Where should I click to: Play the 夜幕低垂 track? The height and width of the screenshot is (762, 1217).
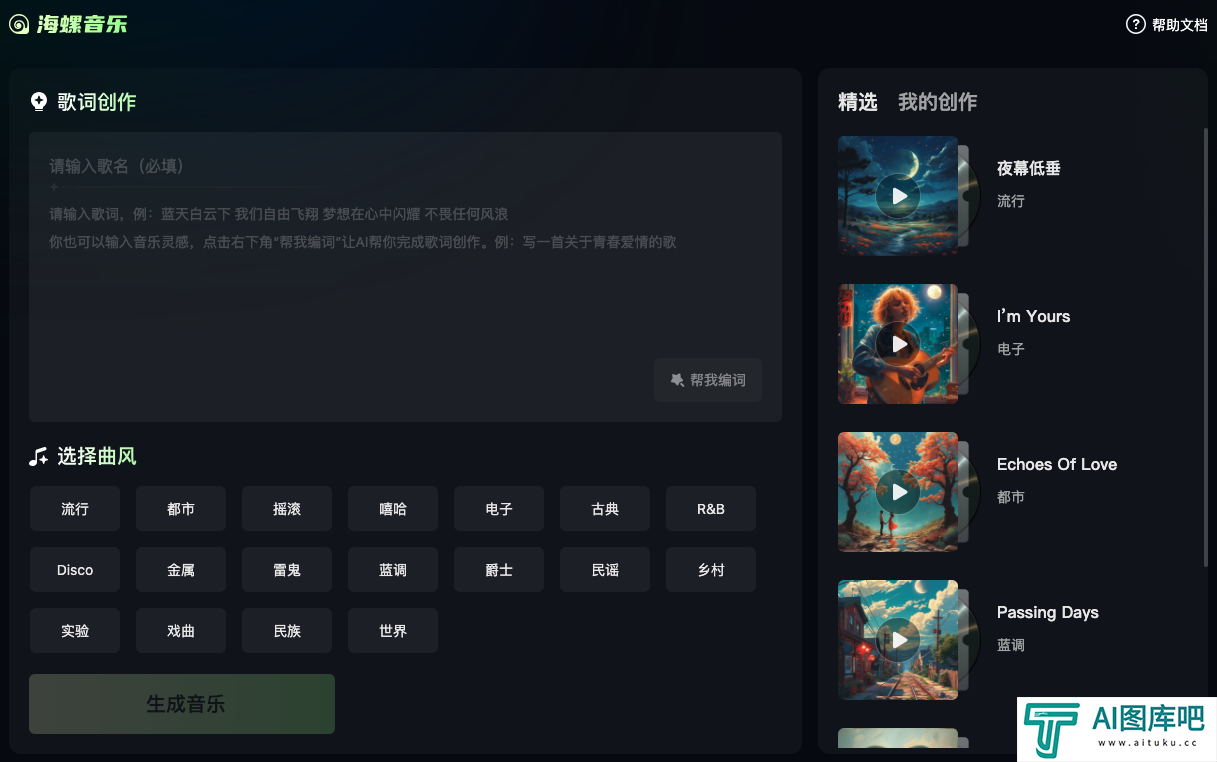click(x=899, y=196)
